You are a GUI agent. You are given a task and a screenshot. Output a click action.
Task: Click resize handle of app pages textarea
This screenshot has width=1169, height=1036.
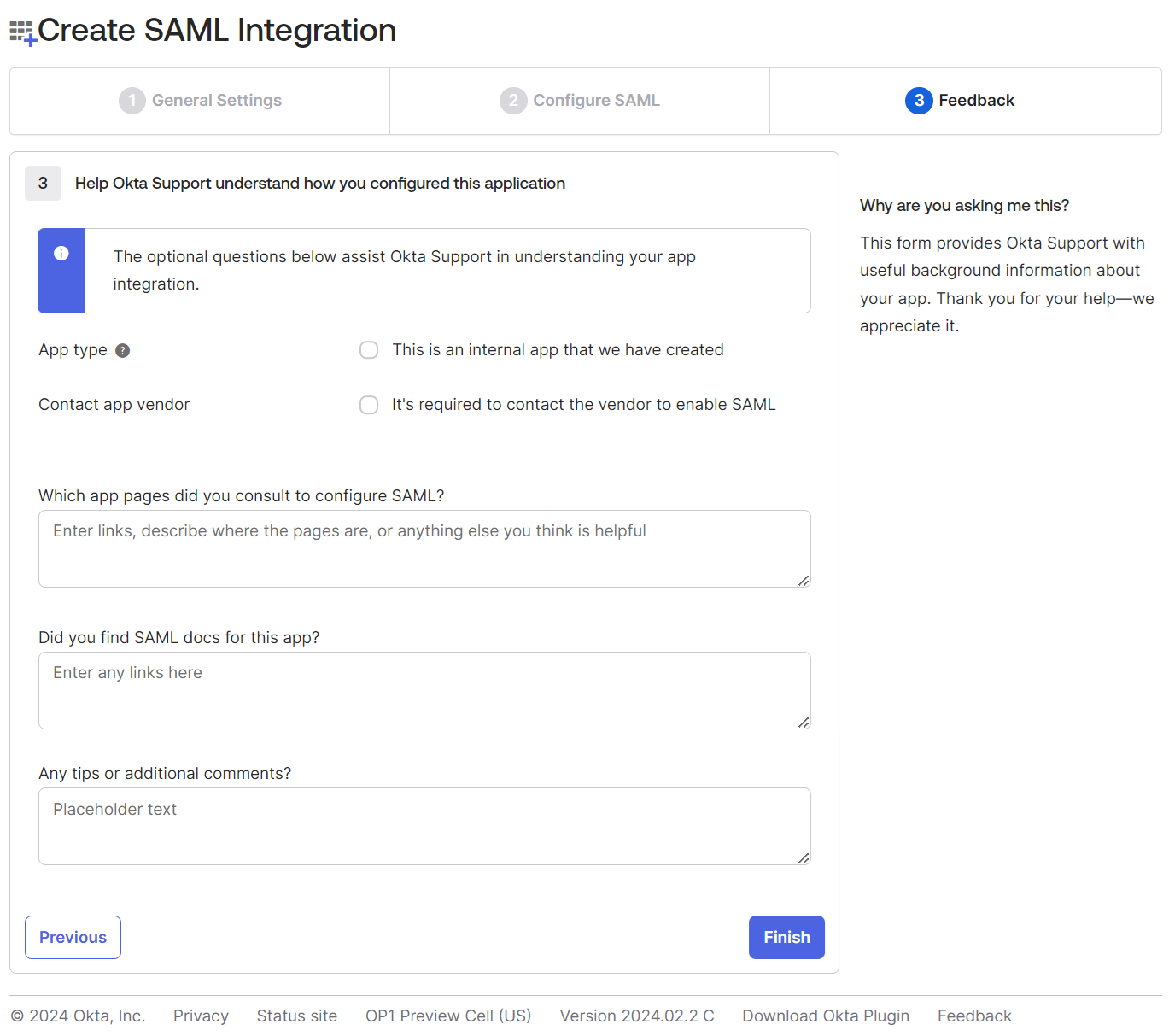tap(803, 581)
